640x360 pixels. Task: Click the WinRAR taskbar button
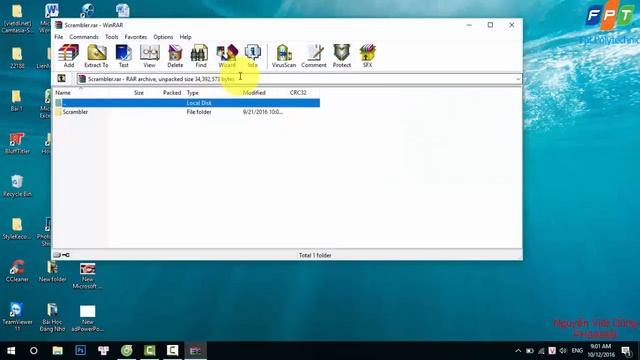[196, 351]
